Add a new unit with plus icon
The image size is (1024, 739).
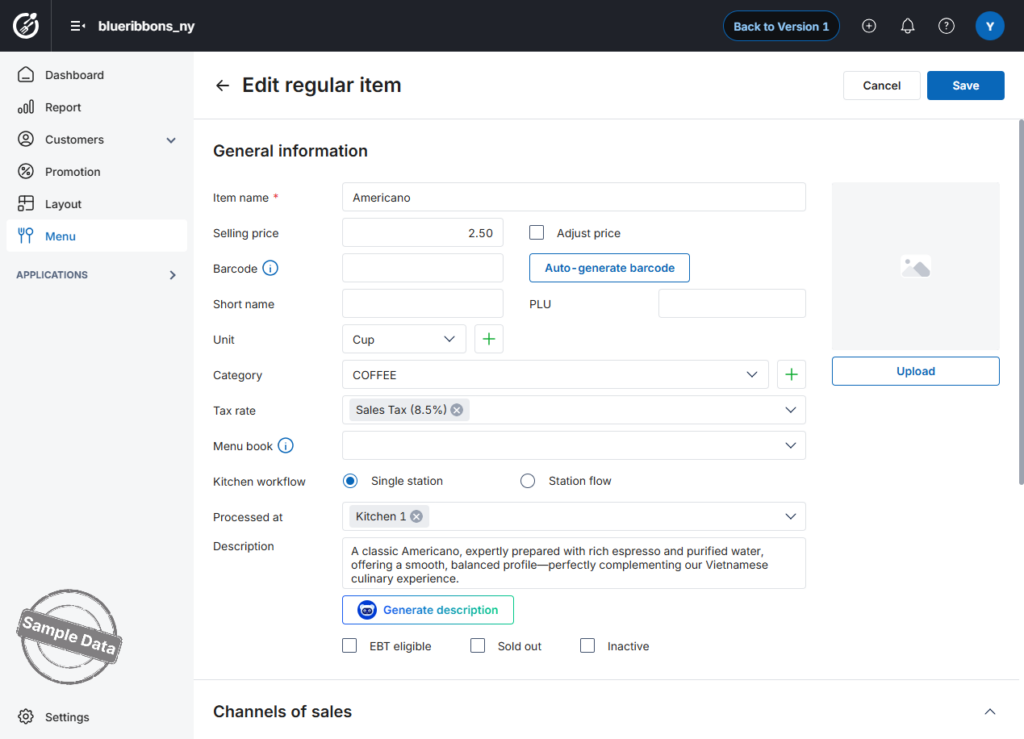488,339
